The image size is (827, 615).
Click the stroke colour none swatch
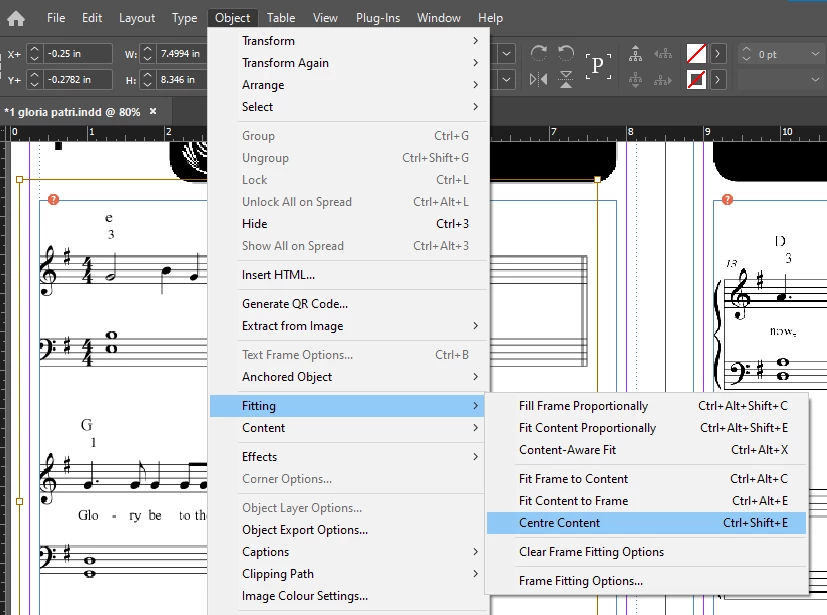[x=696, y=80]
